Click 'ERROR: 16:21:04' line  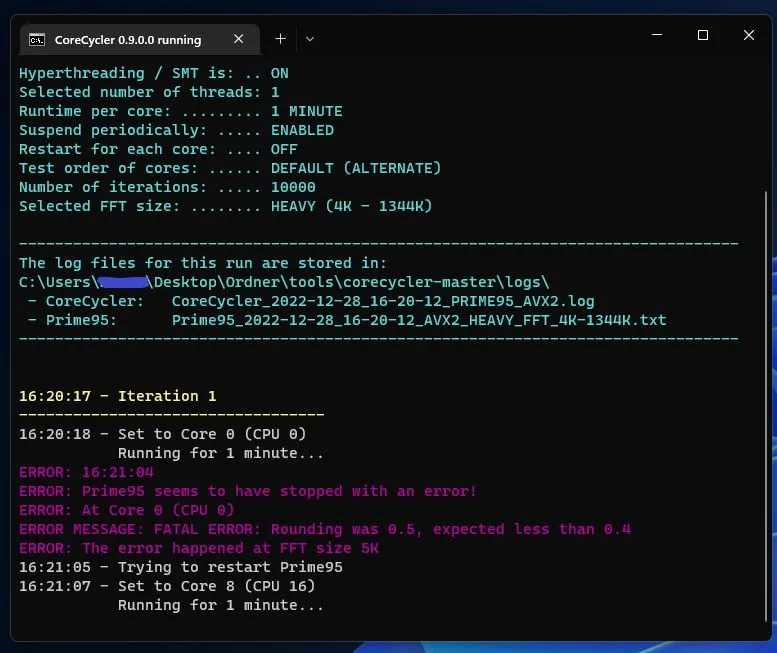86,472
